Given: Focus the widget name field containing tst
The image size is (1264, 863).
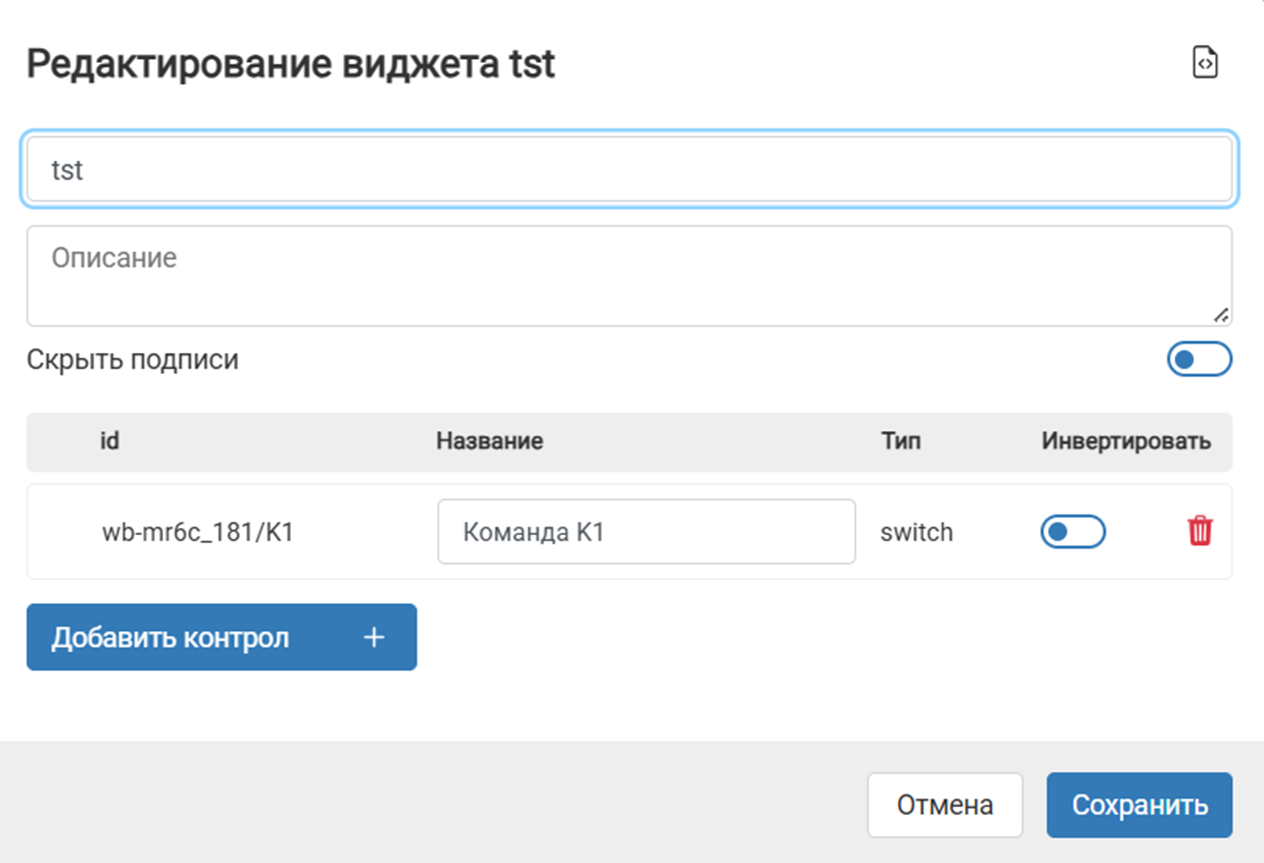Looking at the screenshot, I should click(x=630, y=170).
